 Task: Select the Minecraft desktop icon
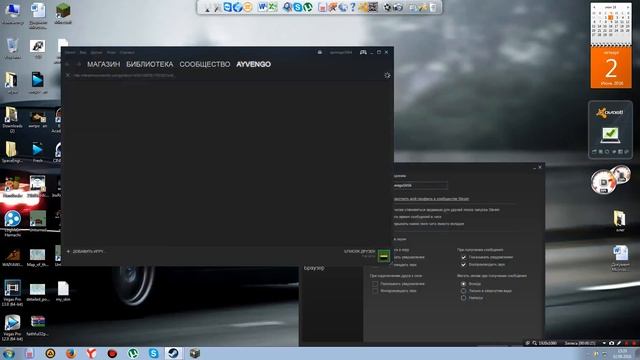(63, 13)
